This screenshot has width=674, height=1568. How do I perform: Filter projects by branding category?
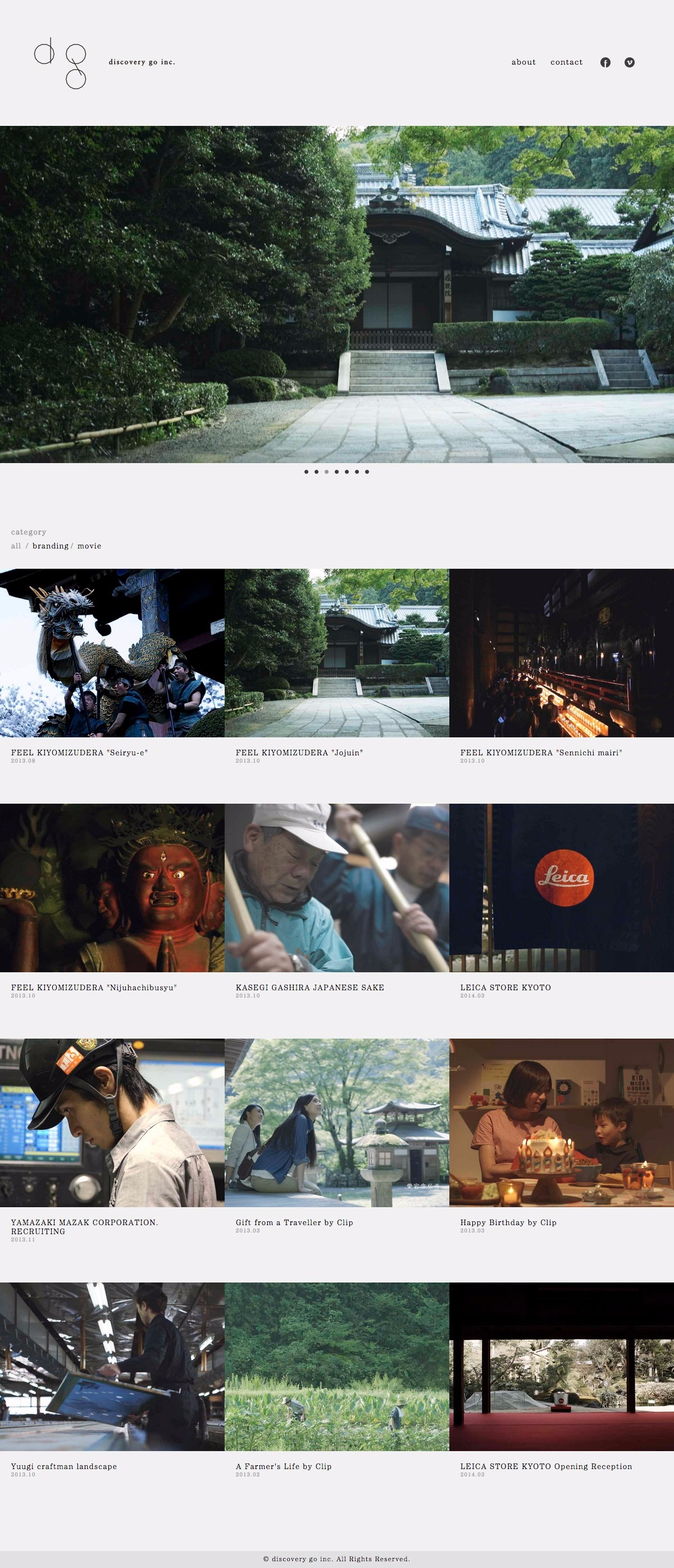[x=51, y=546]
